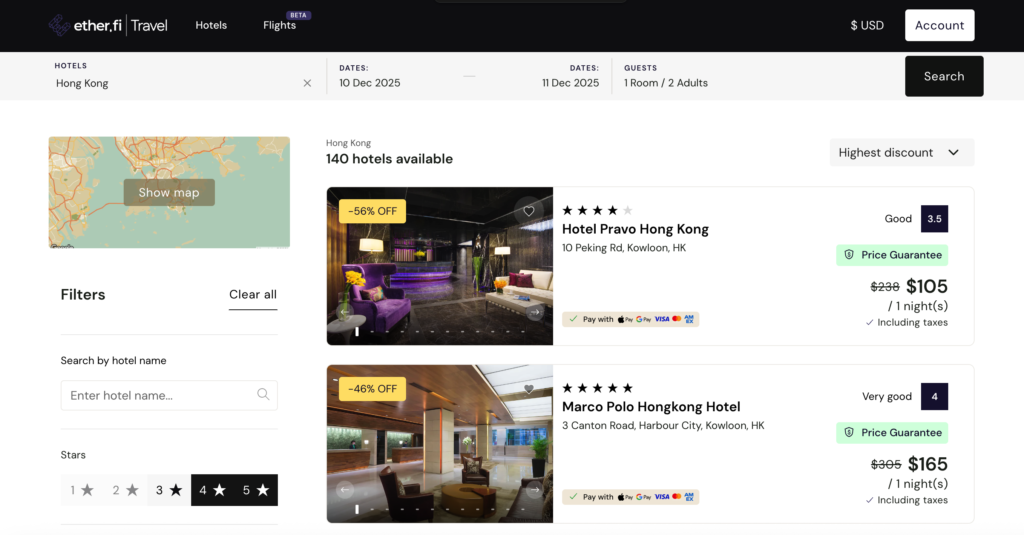Viewport: 1024px width, 535px height.
Task: Show next photo of Hotel Pravo Hong Kong
Action: click(x=534, y=312)
